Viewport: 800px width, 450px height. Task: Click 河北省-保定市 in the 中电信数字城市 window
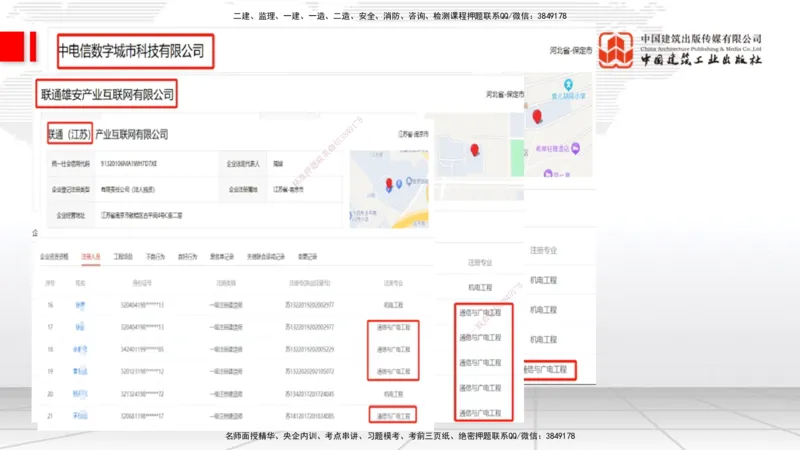(x=571, y=51)
